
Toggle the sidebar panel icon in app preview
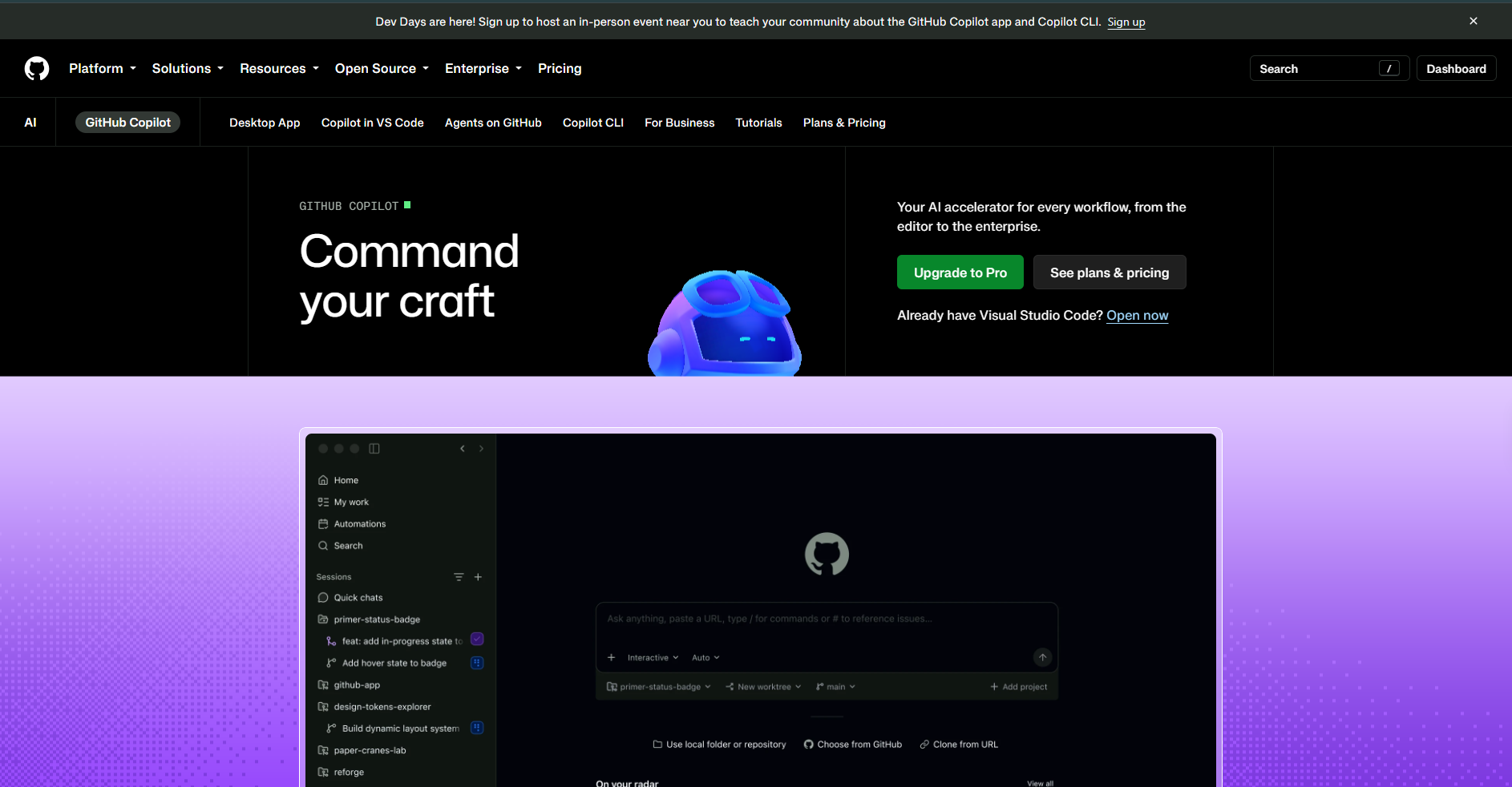(374, 449)
